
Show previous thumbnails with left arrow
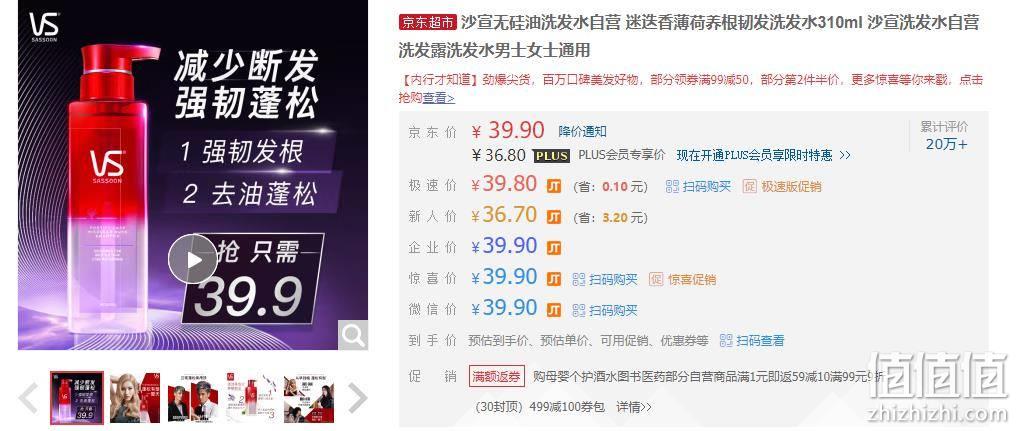[28, 398]
